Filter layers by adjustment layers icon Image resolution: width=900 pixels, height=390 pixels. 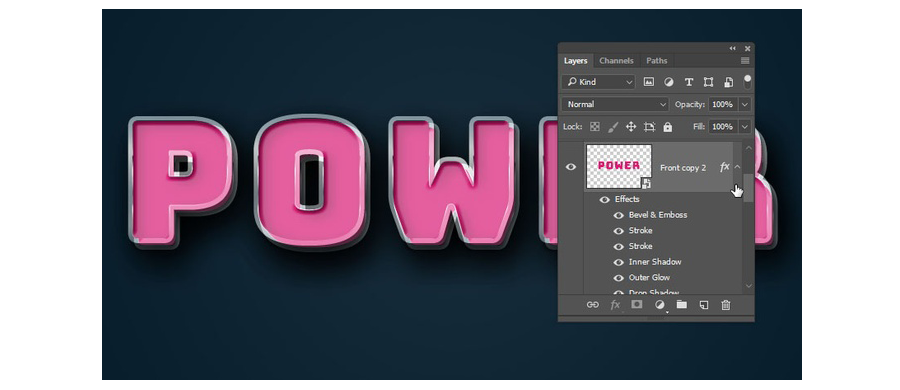click(669, 82)
